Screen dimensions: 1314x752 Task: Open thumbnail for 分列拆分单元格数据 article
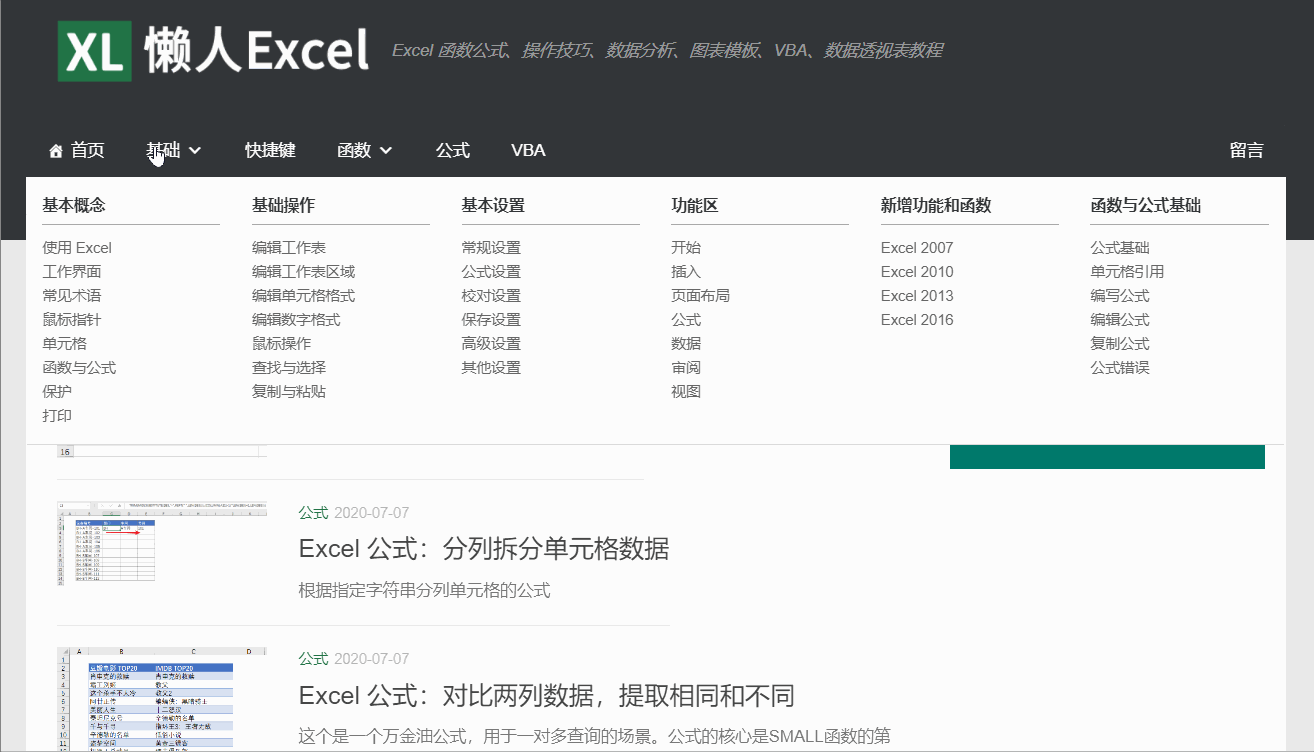162,544
